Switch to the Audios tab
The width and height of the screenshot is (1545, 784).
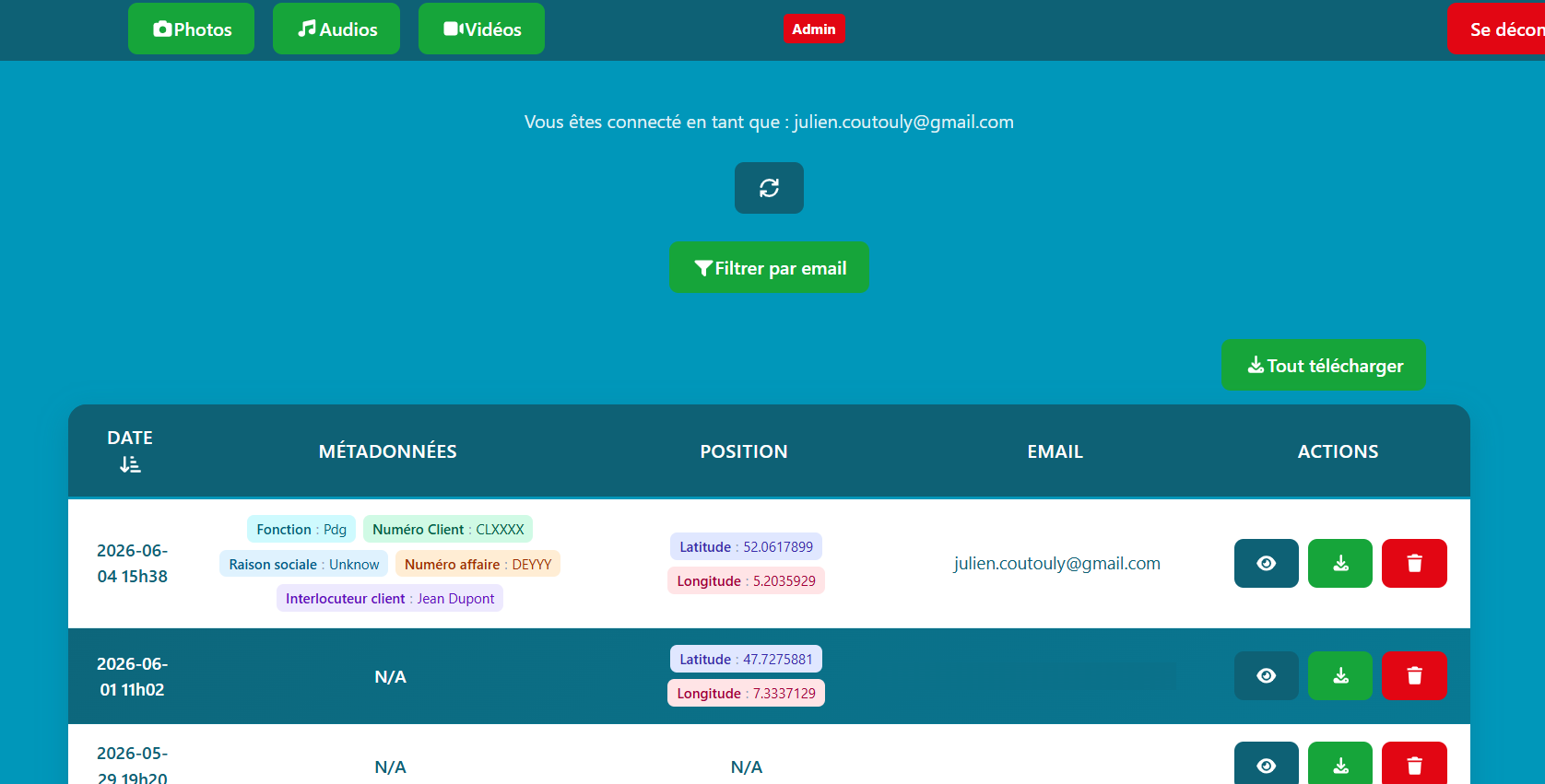pyautogui.click(x=336, y=29)
